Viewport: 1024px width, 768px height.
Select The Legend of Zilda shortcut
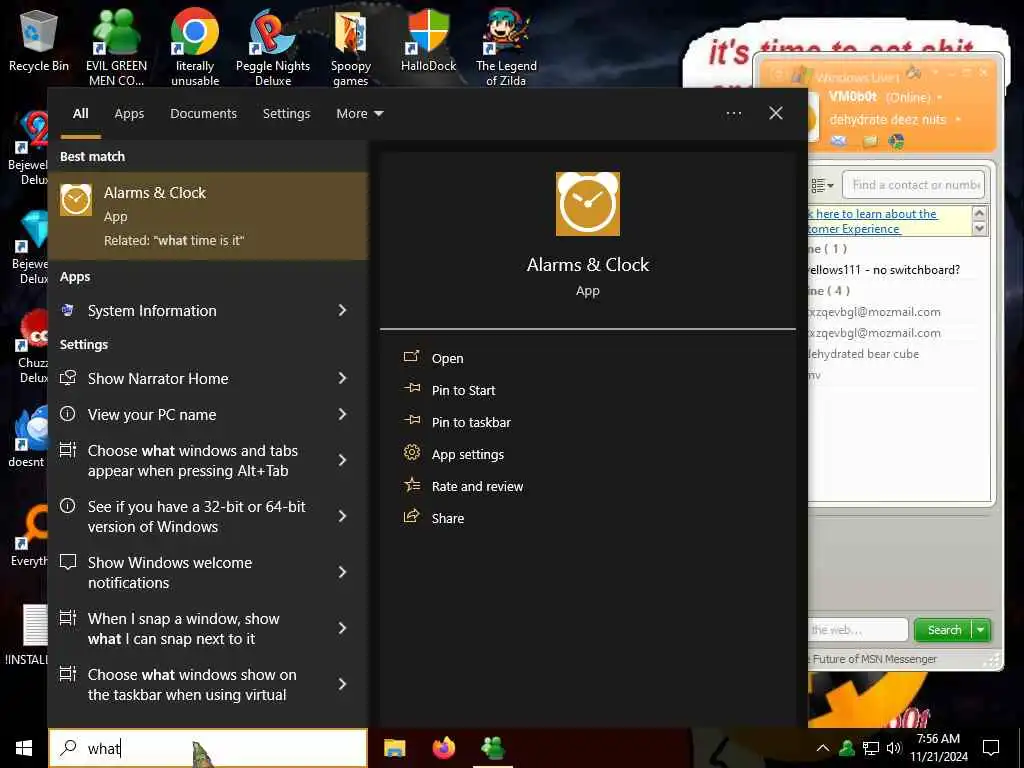click(506, 47)
